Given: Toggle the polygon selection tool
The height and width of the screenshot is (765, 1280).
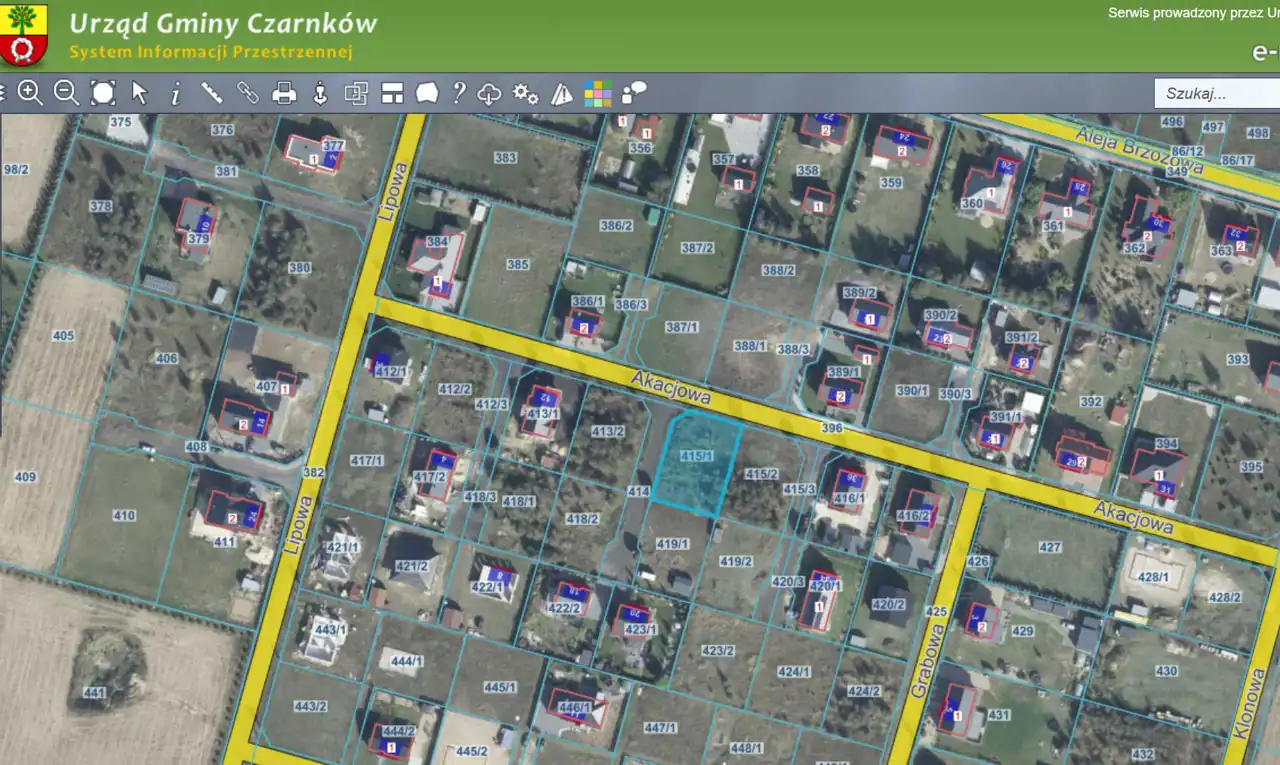Looking at the screenshot, I should [427, 93].
